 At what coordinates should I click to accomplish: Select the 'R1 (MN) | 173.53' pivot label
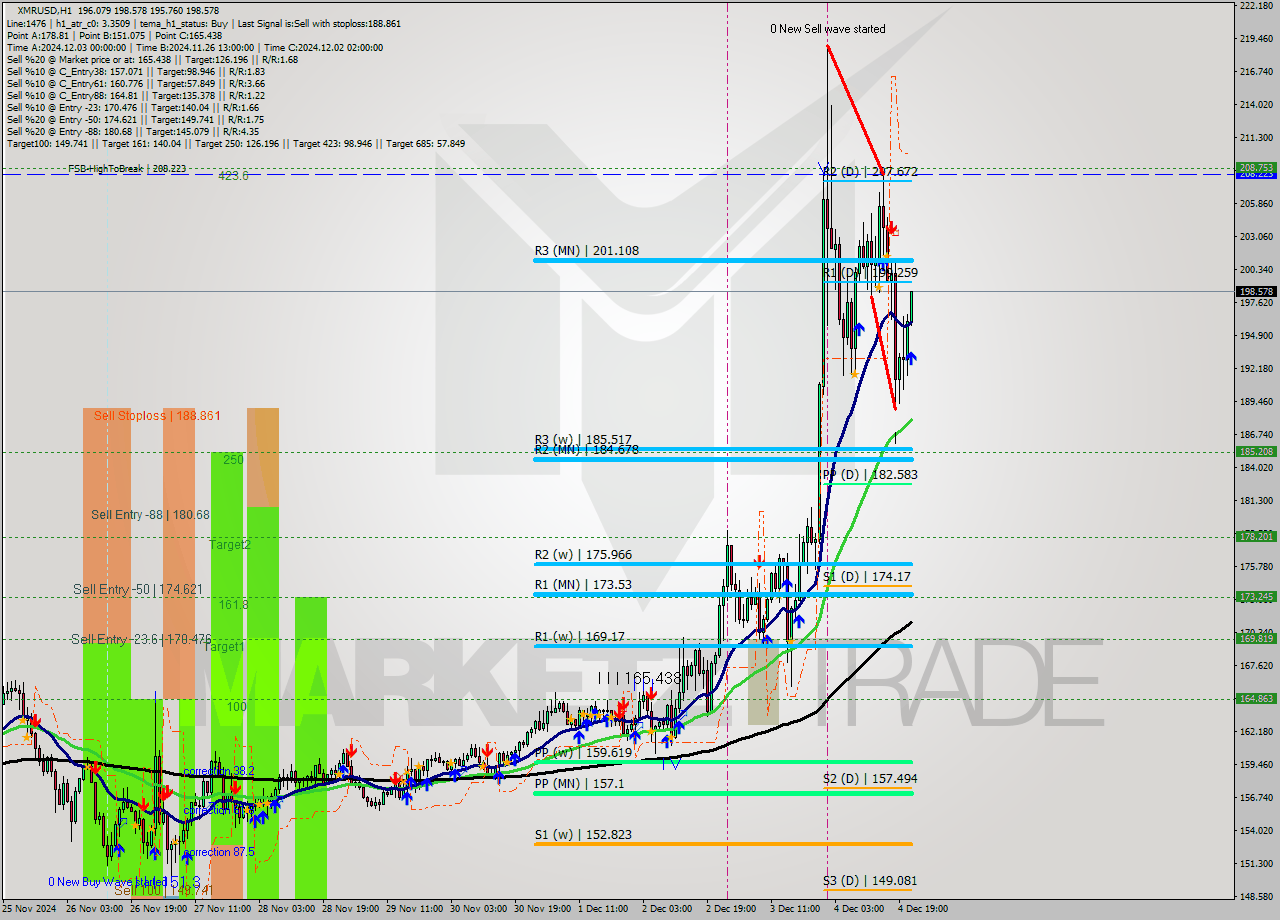click(583, 584)
